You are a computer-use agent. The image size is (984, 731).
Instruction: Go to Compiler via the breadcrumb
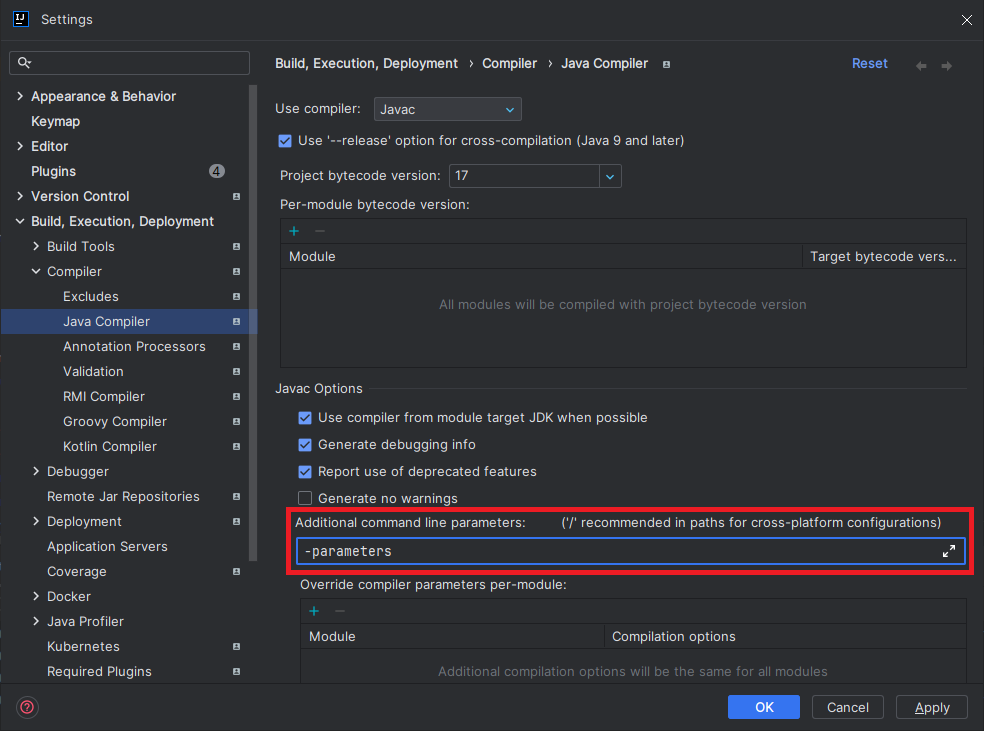click(x=510, y=63)
